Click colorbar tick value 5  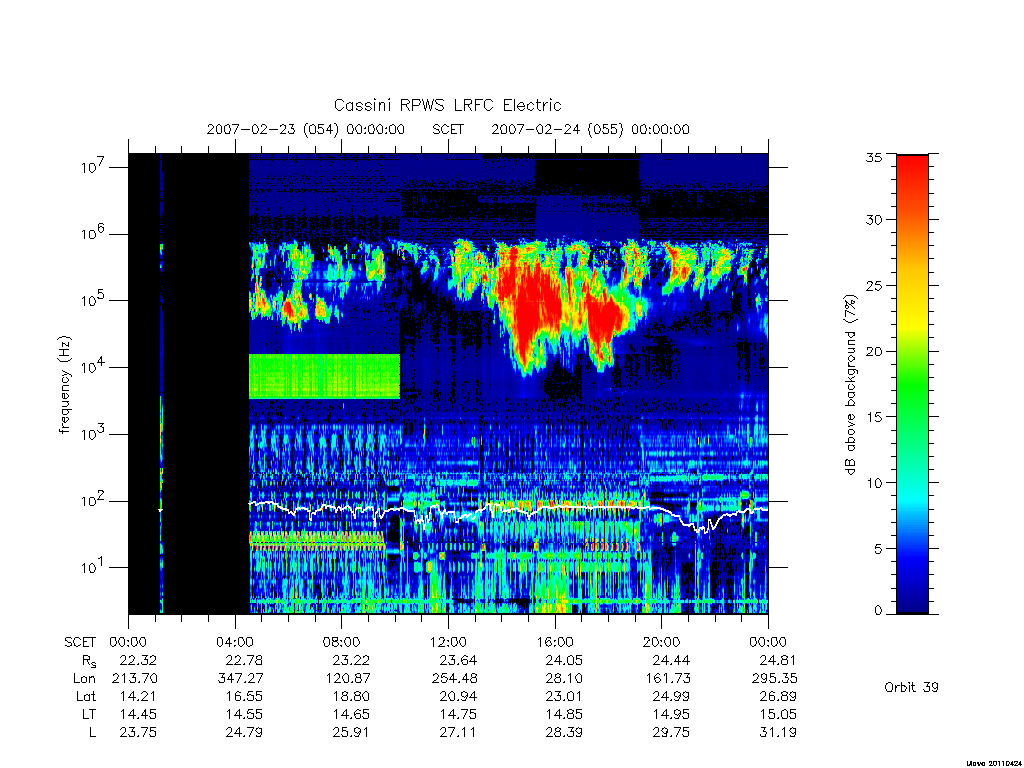tap(878, 549)
